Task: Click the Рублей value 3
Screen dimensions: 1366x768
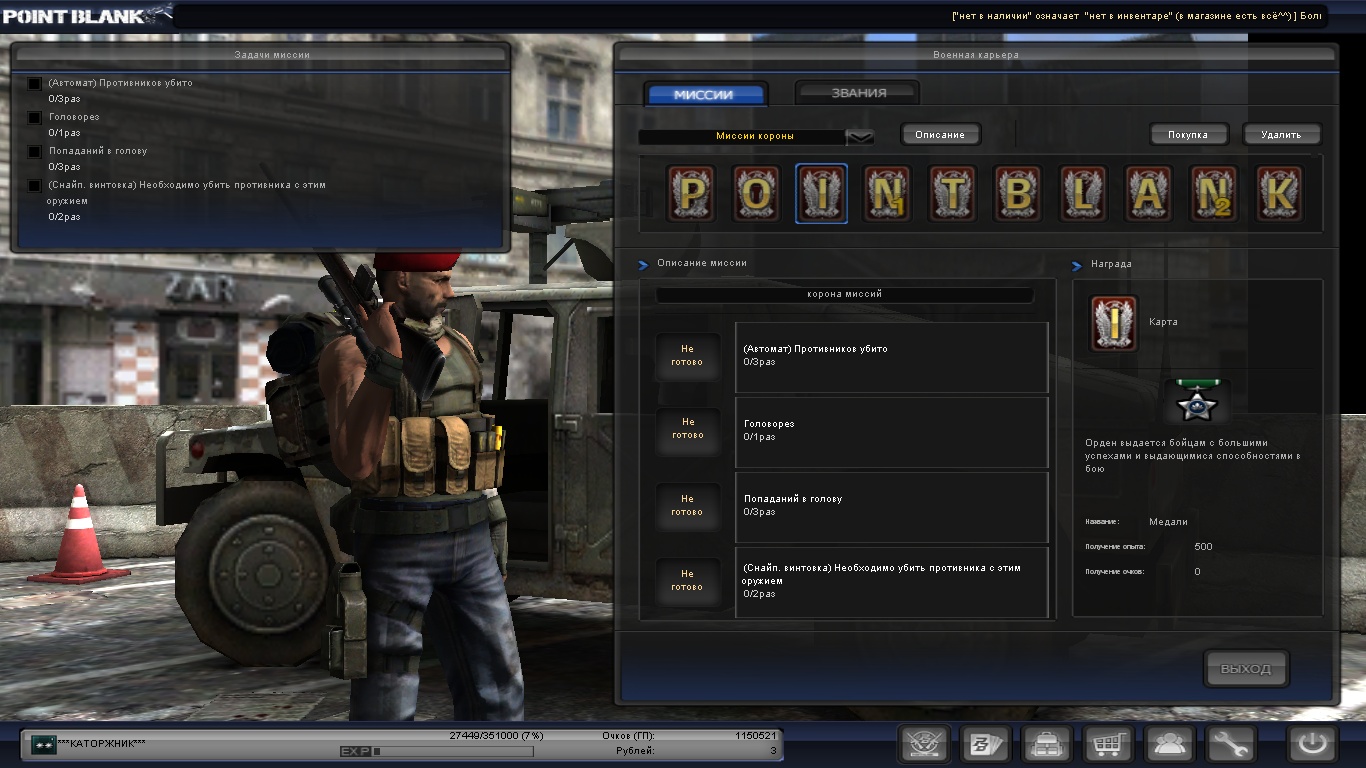Action: 773,751
